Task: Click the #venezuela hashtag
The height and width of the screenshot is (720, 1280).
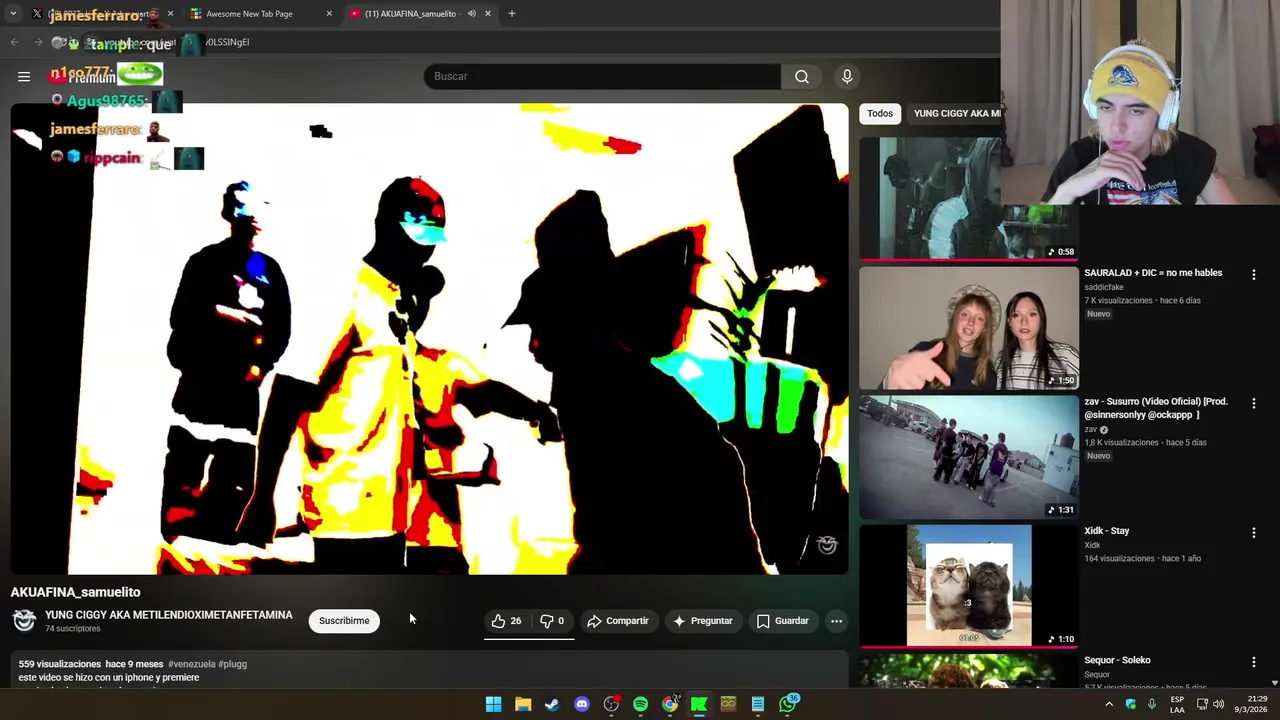Action: pos(192,664)
